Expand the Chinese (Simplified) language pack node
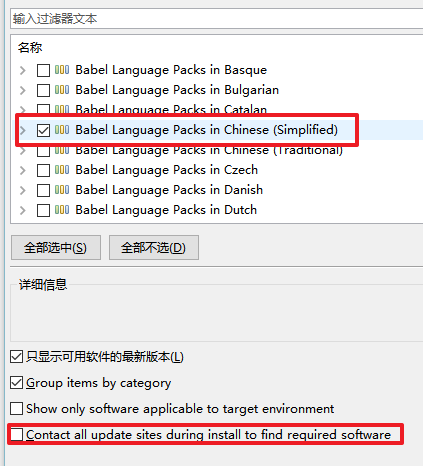The width and height of the screenshot is (423, 466). tap(23, 130)
